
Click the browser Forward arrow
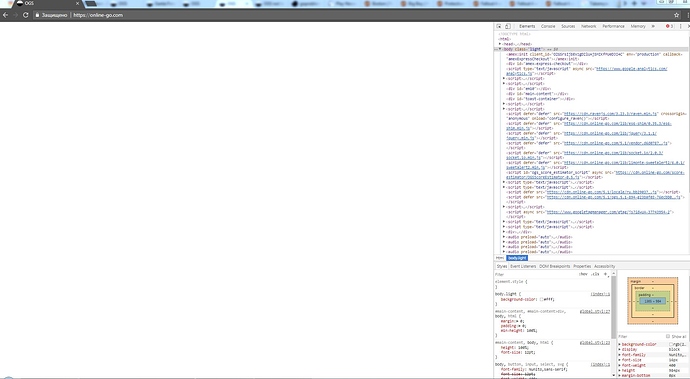pos(15,15)
